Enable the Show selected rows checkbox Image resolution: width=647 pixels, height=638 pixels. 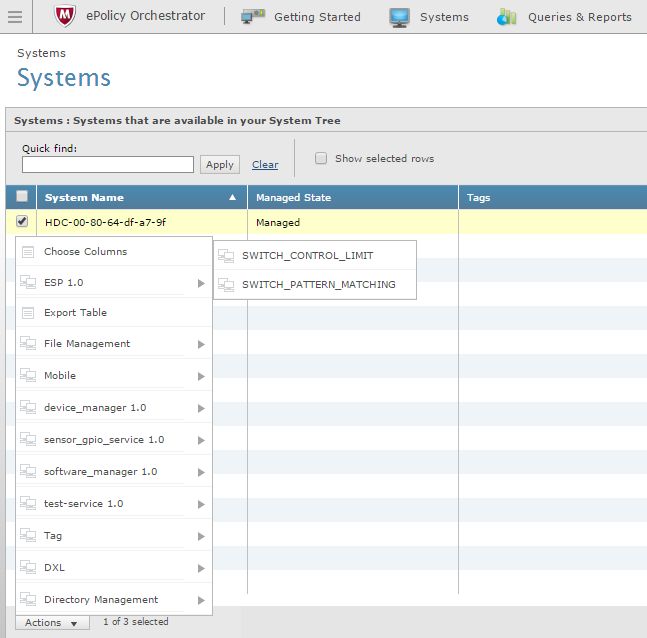[321, 158]
